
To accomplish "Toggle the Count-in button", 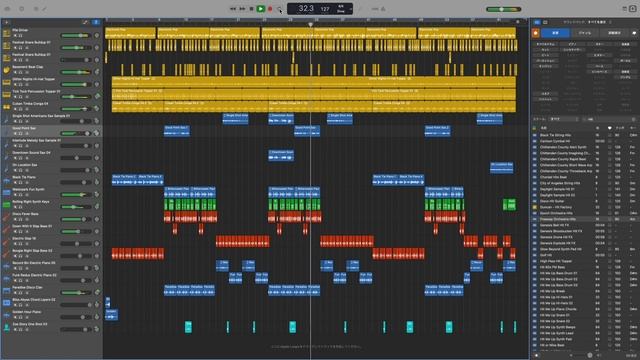I will [375, 9].
